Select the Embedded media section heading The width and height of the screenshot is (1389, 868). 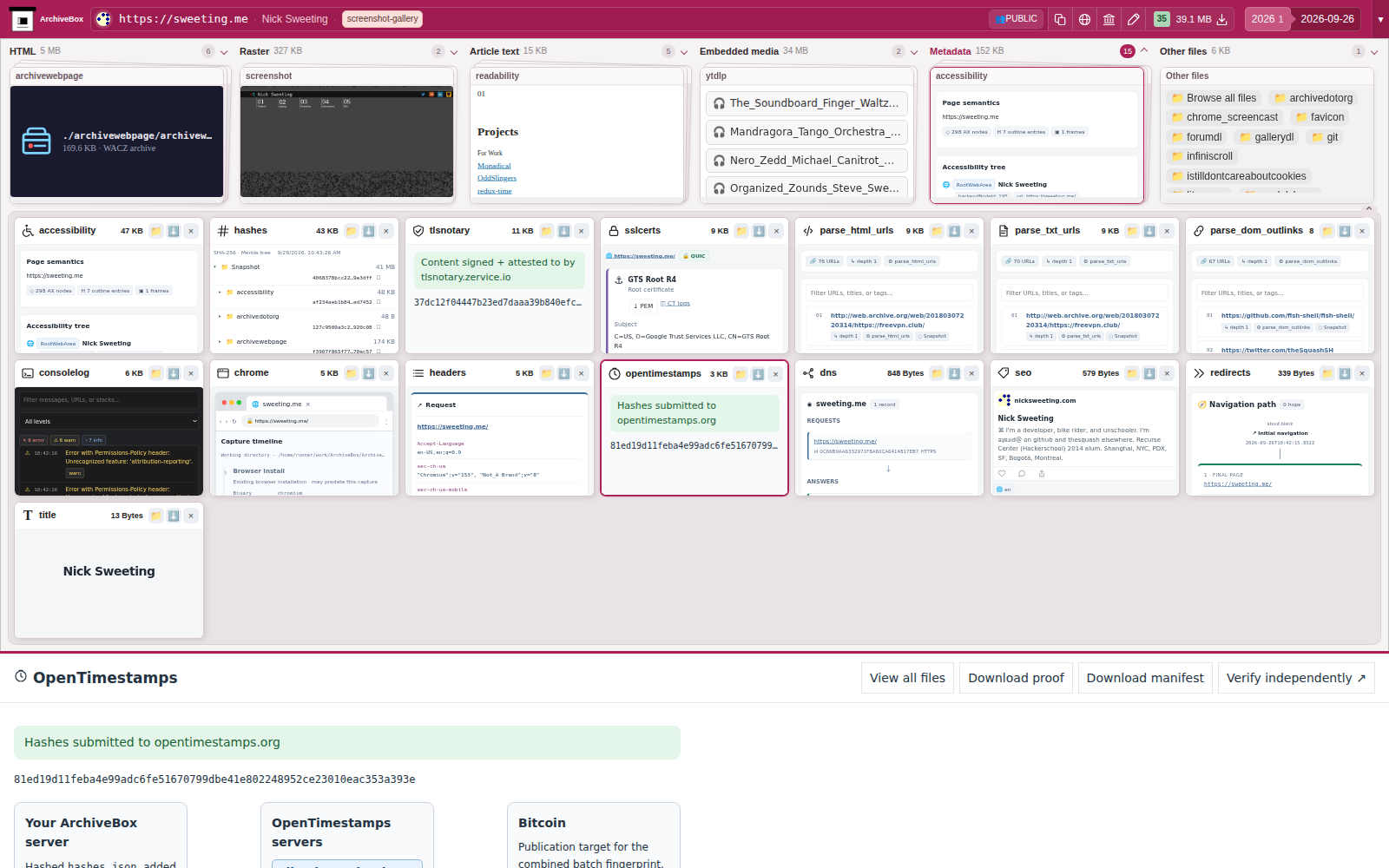pos(739,51)
